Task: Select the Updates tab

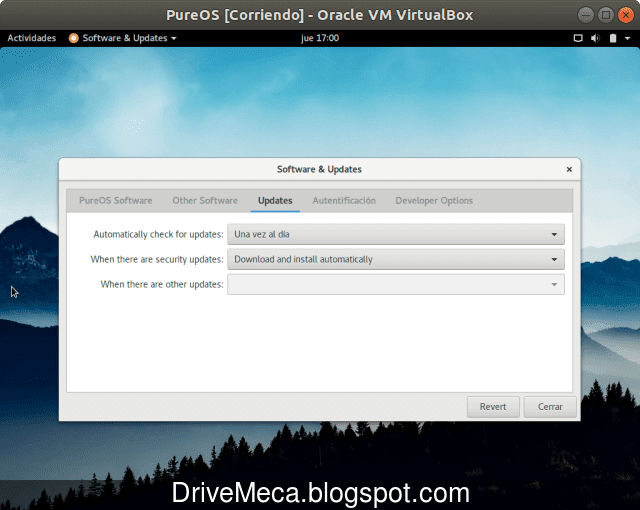Action: [275, 200]
